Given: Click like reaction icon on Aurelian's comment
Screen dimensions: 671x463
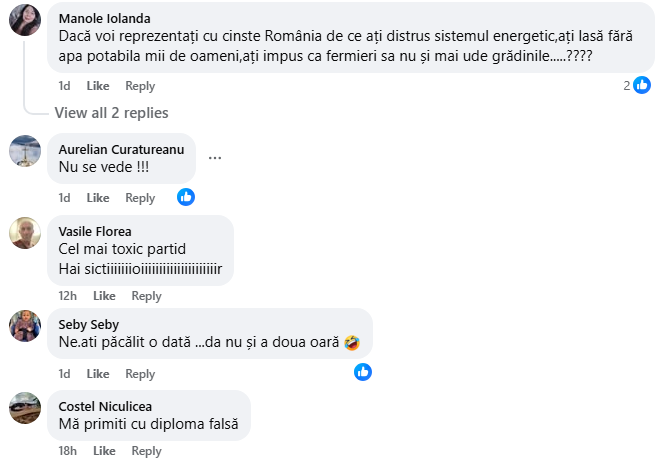Looking at the screenshot, I should tap(186, 197).
